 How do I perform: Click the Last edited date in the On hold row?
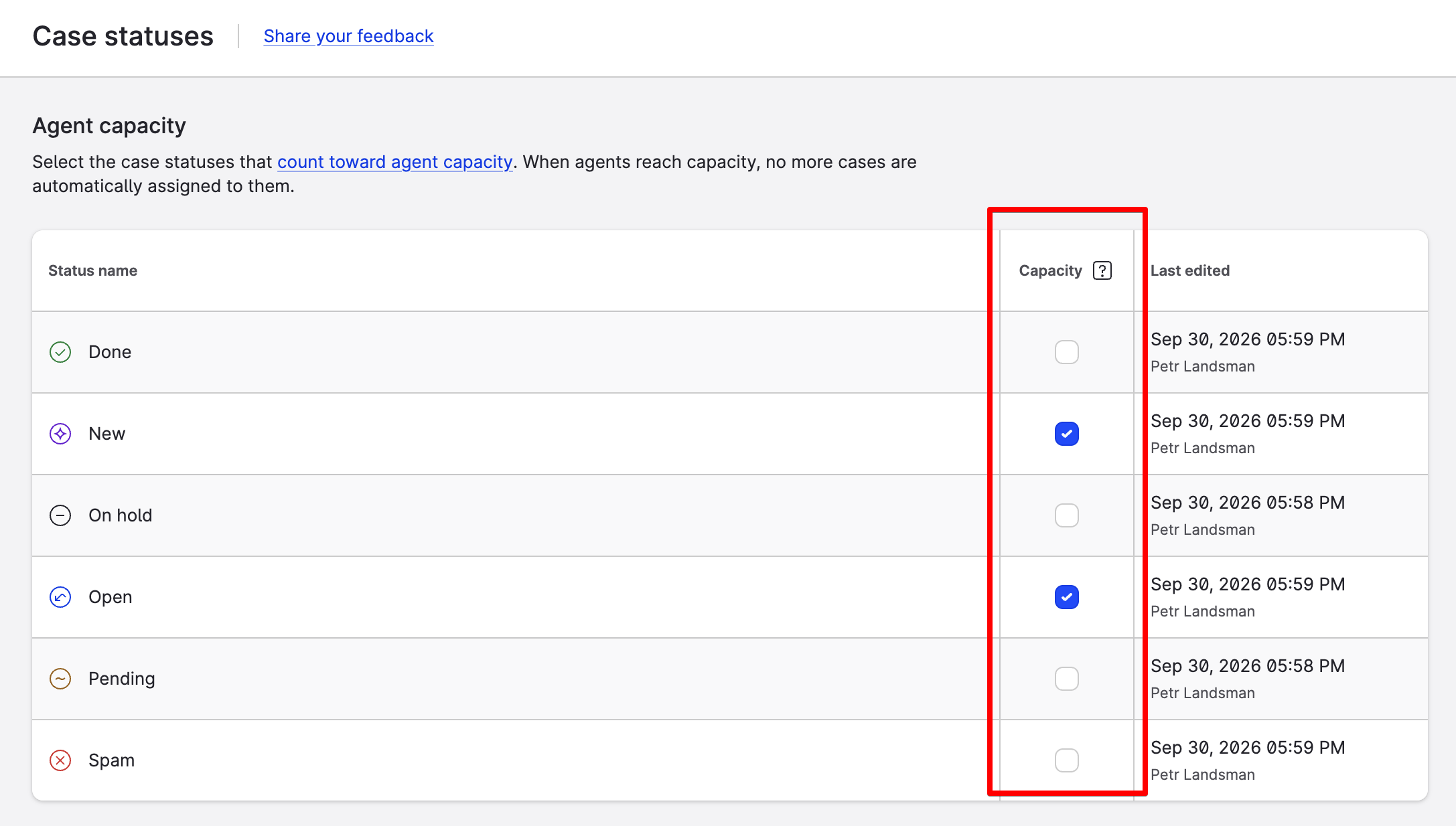1248,503
